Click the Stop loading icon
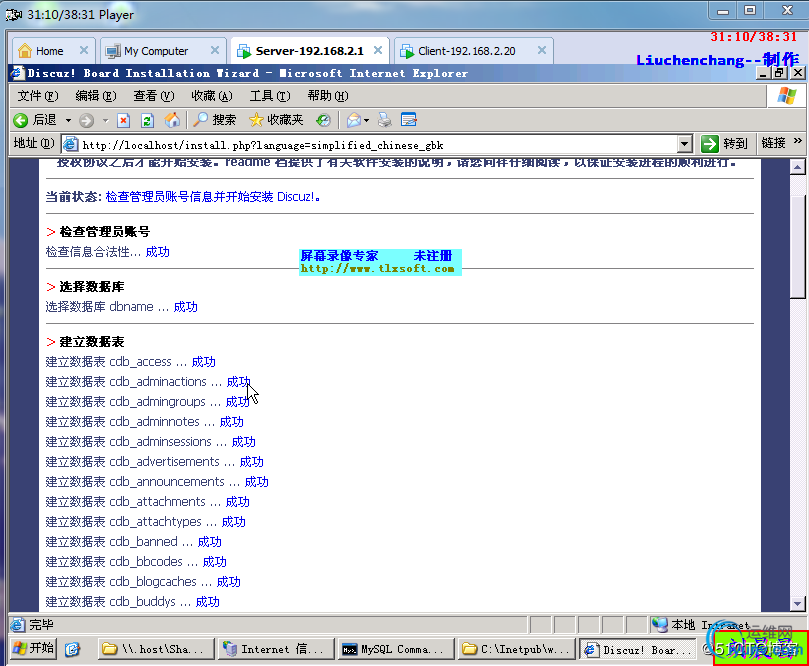This screenshot has height=666, width=809. tap(123, 120)
